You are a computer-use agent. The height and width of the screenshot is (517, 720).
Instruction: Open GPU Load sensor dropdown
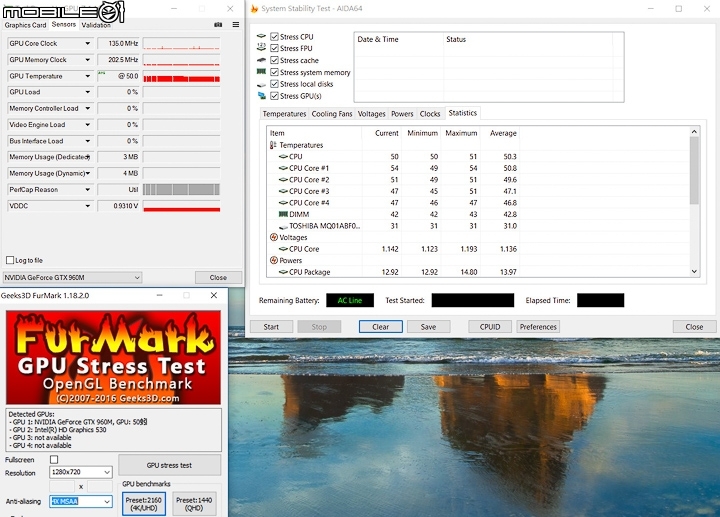point(87,92)
